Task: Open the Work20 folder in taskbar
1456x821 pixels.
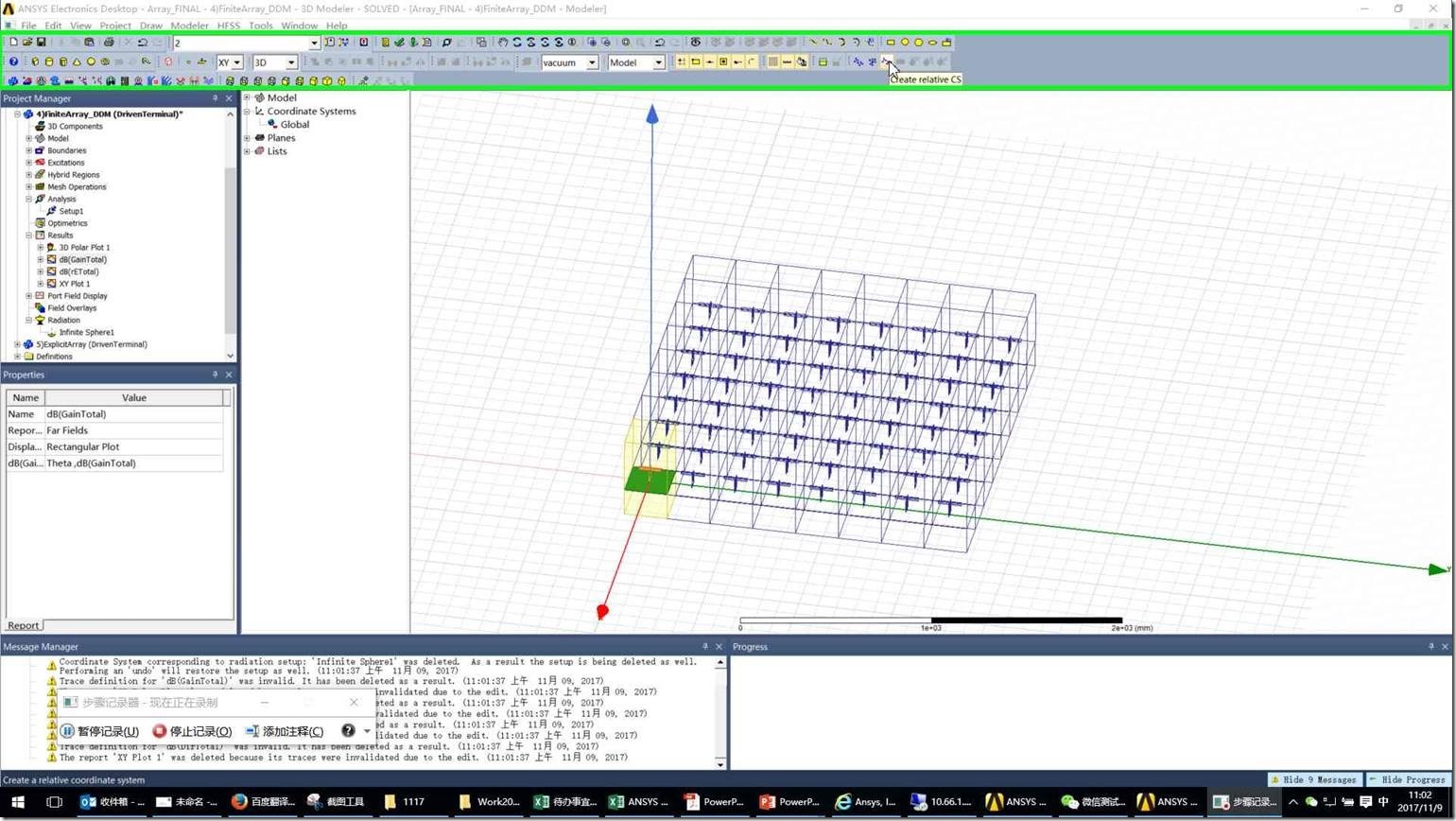Action: tap(489, 802)
